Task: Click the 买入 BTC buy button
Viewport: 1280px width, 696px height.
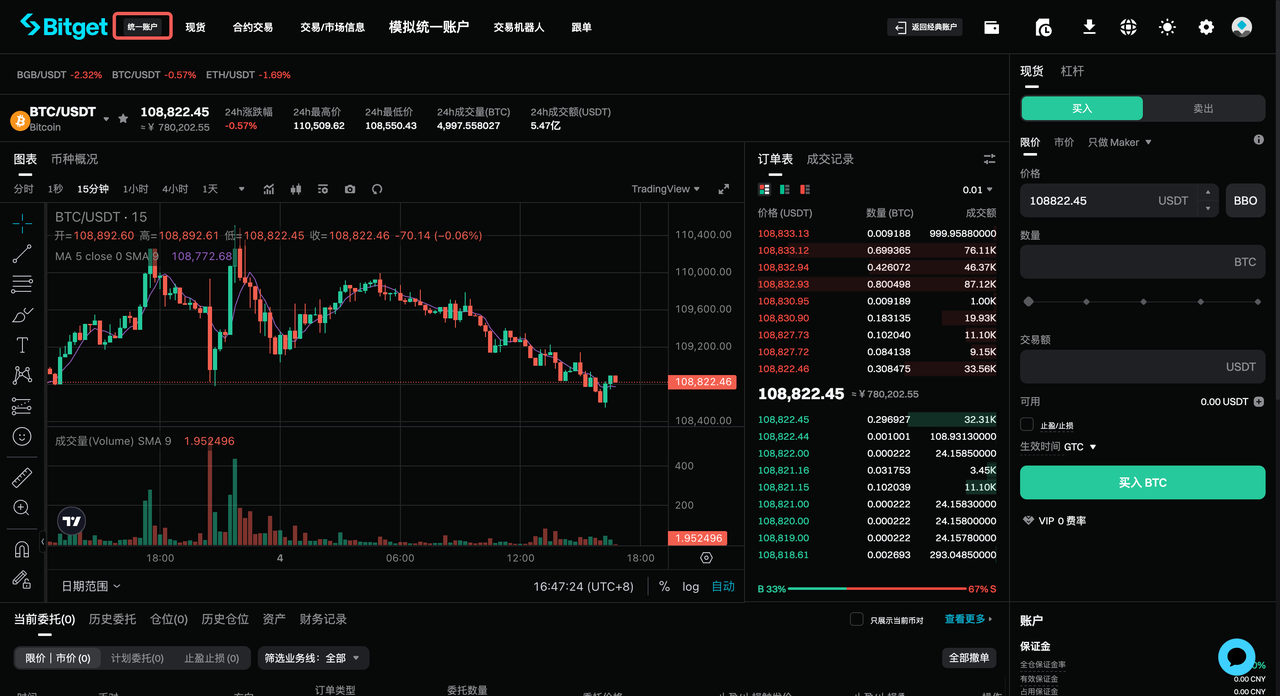Action: [1142, 482]
